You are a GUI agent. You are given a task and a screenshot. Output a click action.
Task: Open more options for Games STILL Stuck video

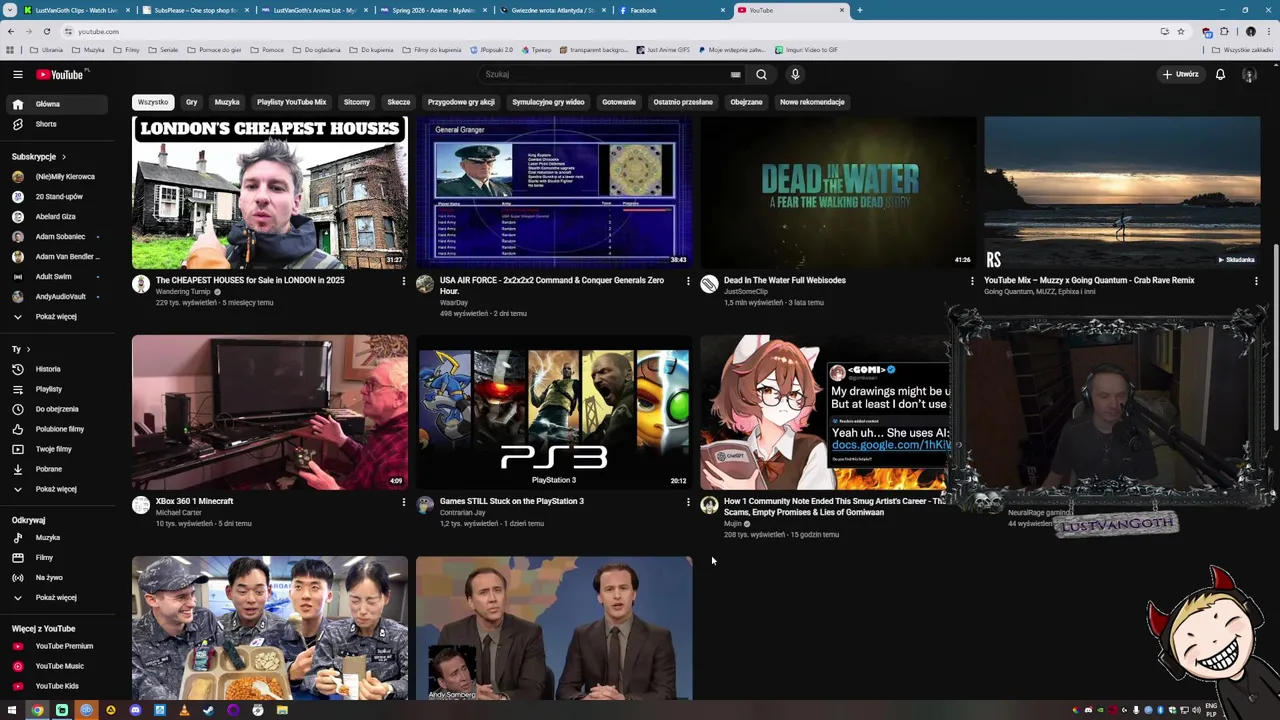point(688,503)
